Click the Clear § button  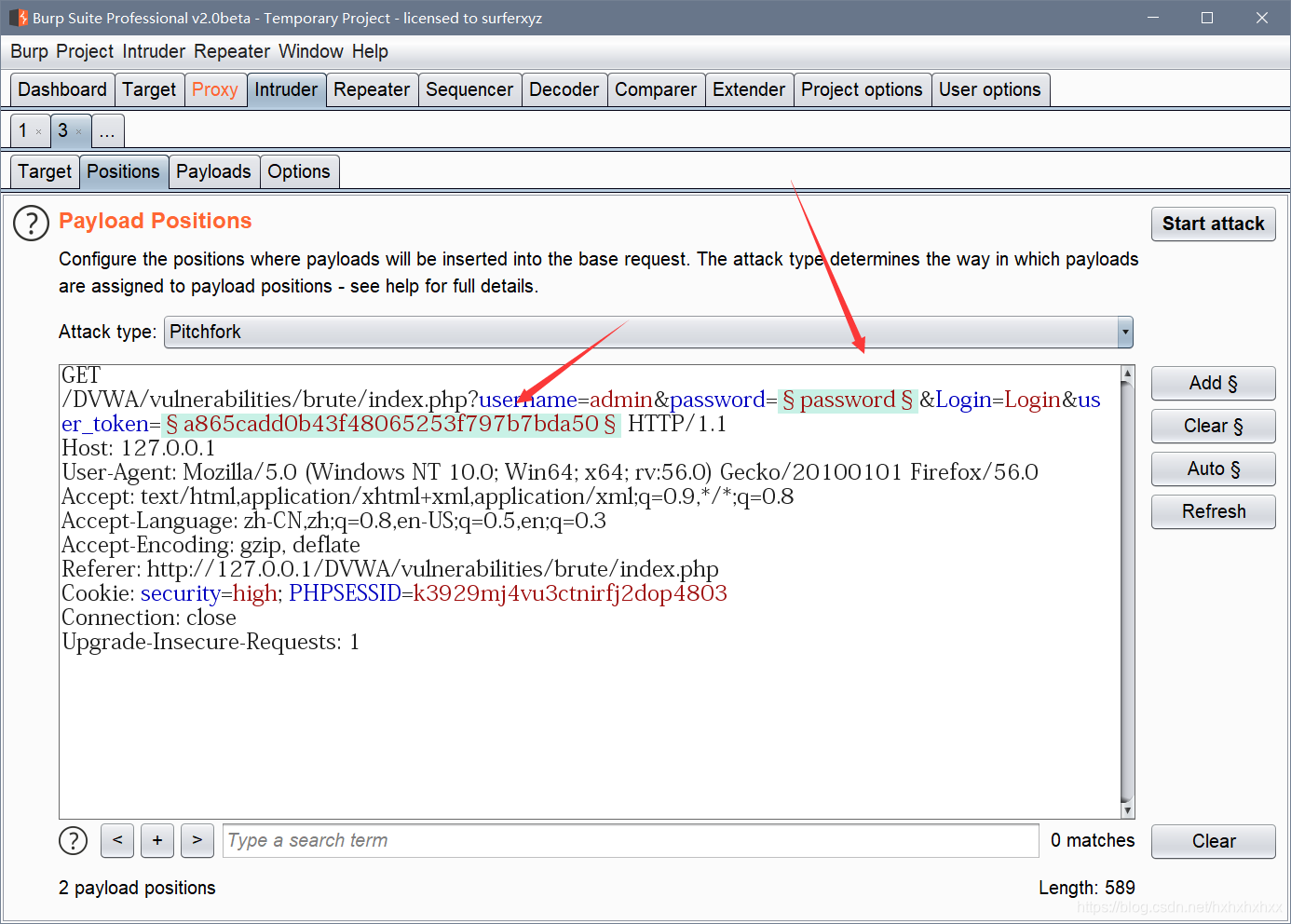click(1213, 426)
